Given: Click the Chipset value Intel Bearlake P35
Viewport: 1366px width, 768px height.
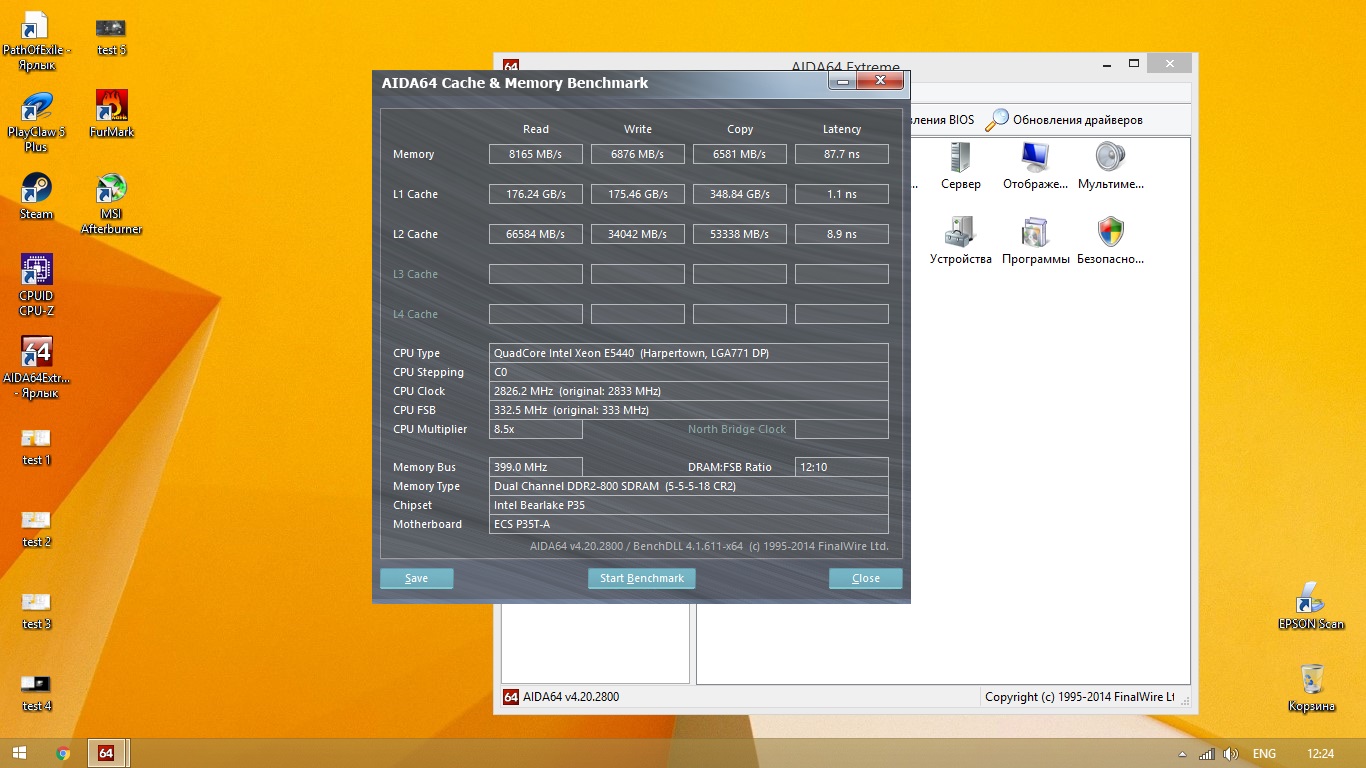Looking at the screenshot, I should point(689,505).
